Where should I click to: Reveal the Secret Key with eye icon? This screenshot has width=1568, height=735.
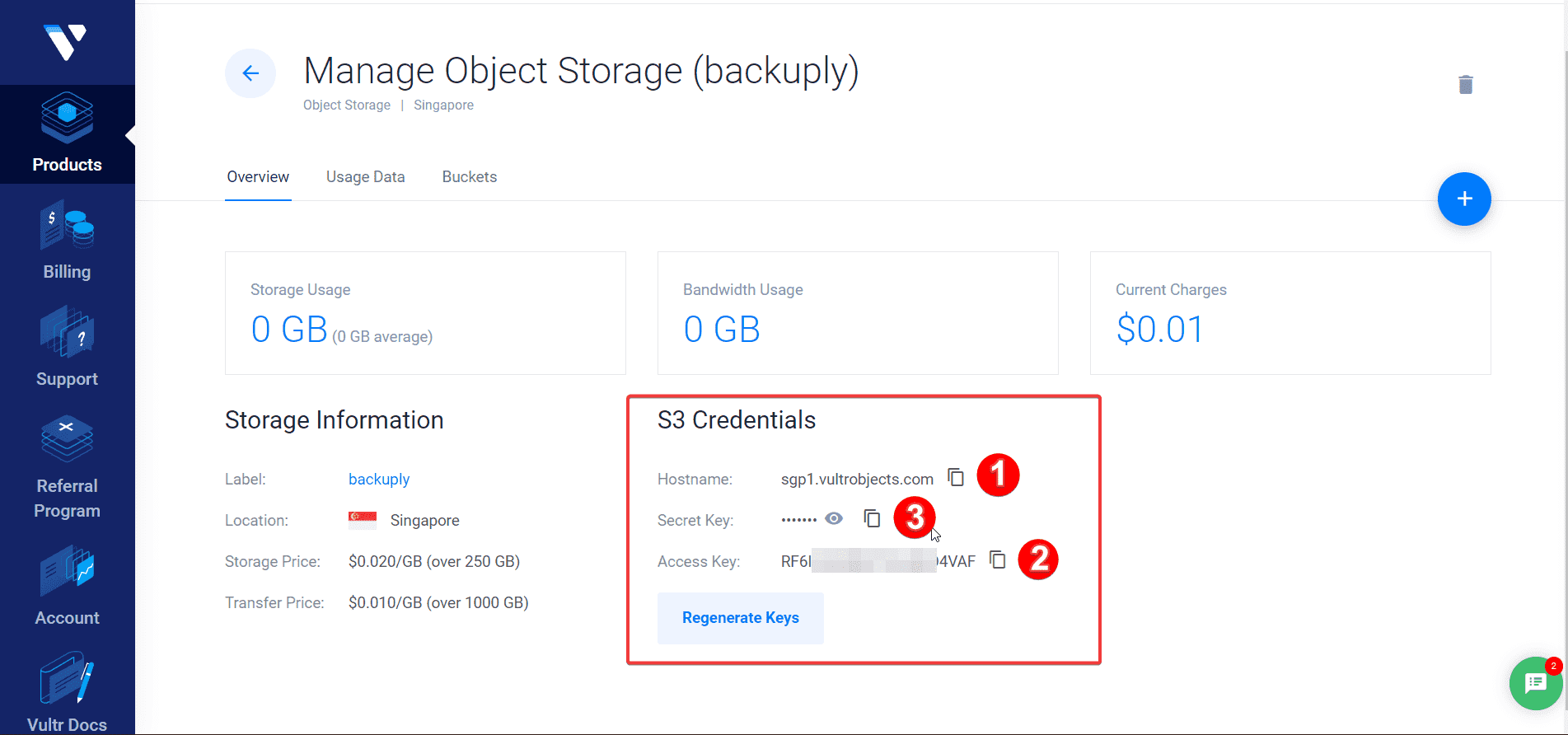coord(834,518)
